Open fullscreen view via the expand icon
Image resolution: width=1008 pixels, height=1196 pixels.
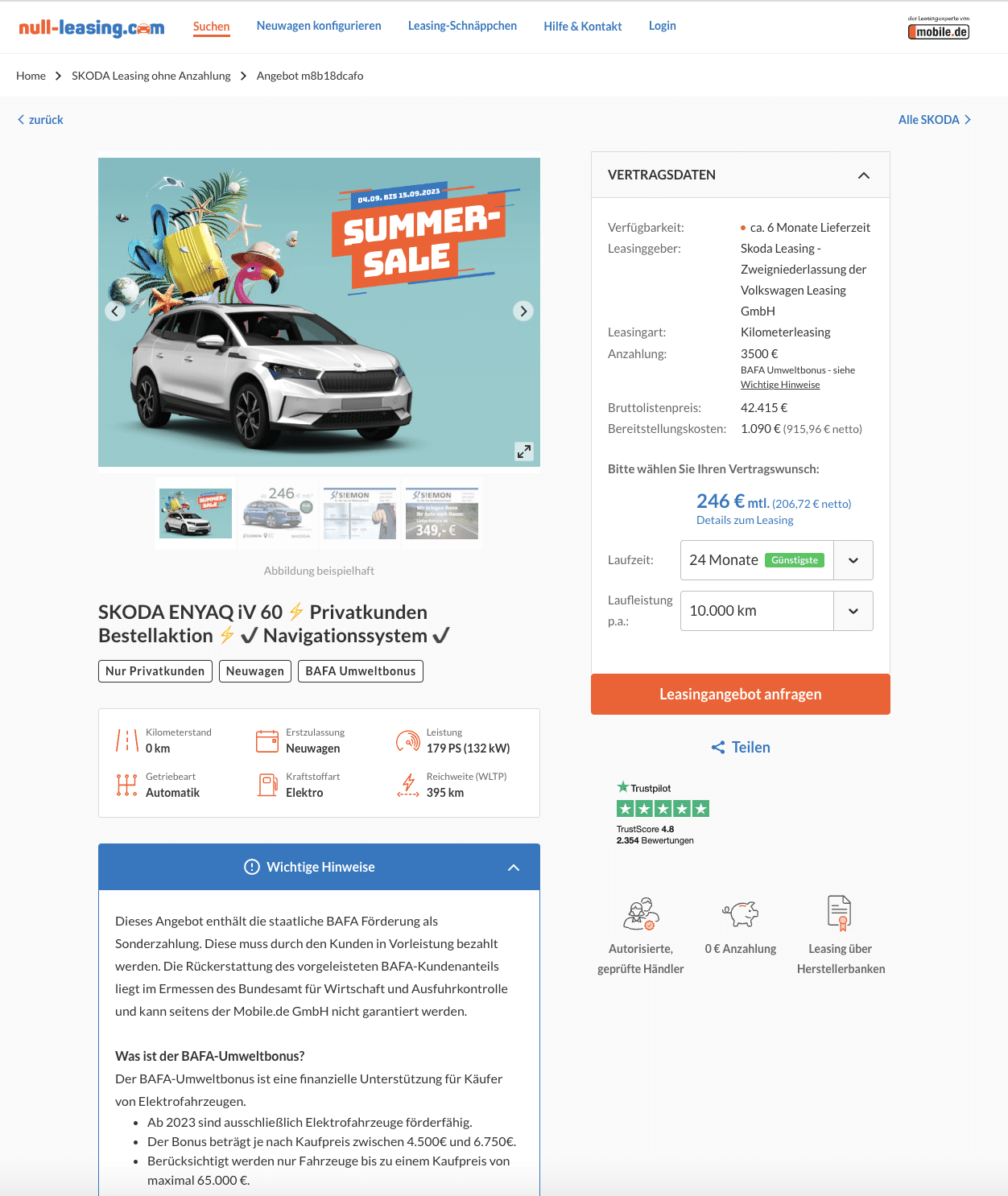pos(524,452)
